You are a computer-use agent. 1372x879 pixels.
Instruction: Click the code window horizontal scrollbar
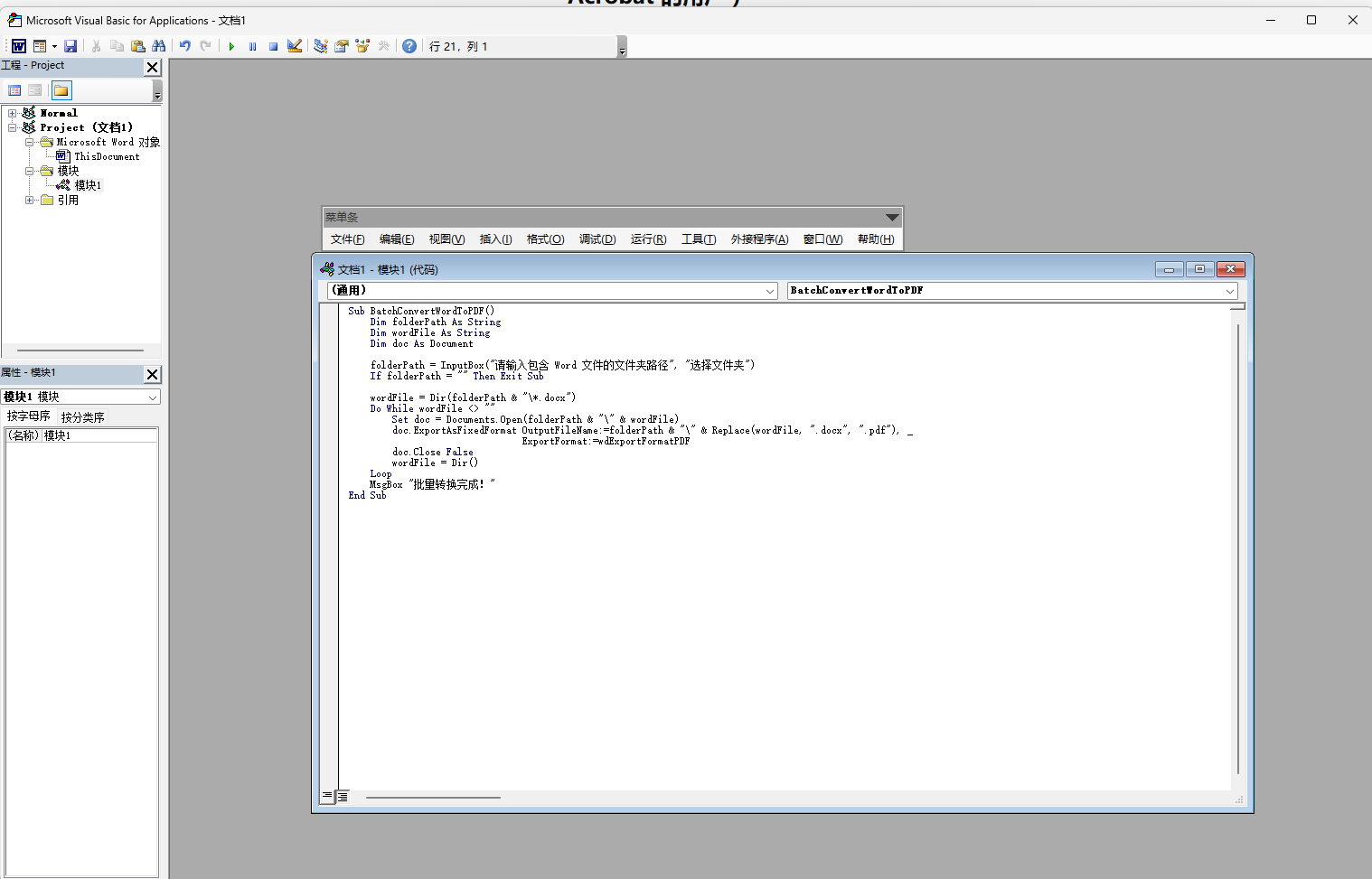(x=433, y=798)
